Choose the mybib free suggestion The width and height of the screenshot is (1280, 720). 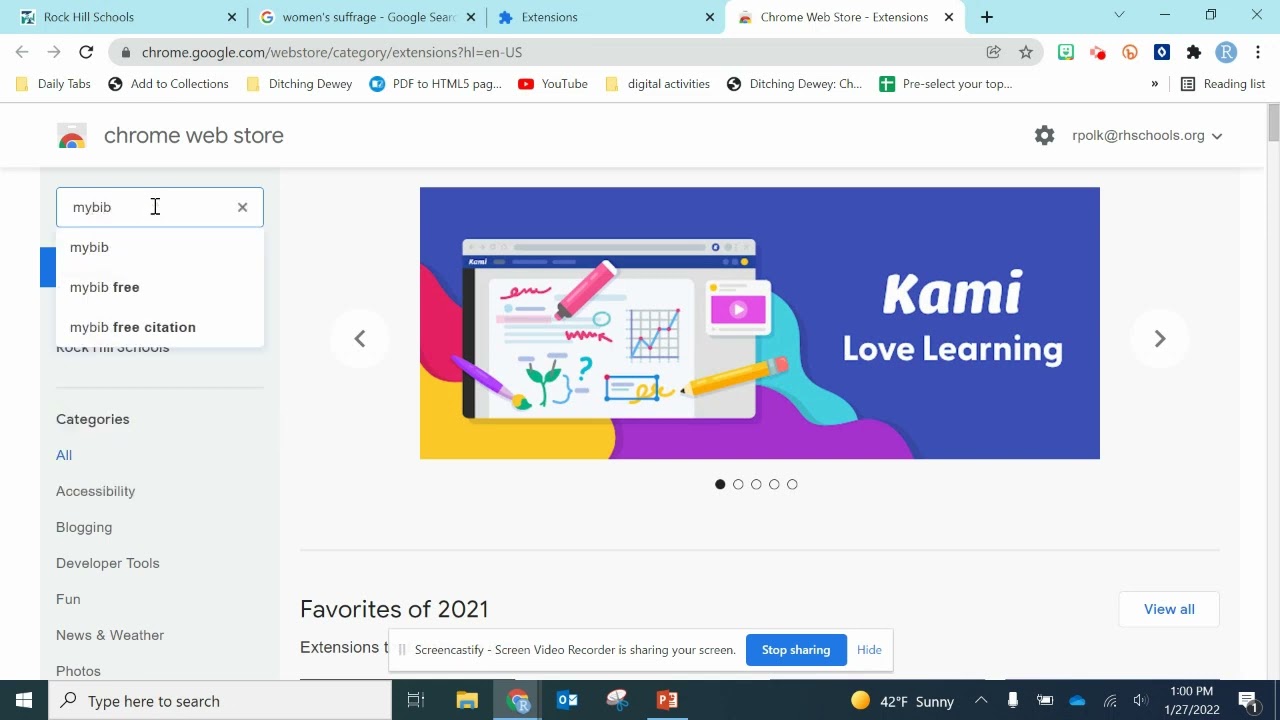point(160,287)
